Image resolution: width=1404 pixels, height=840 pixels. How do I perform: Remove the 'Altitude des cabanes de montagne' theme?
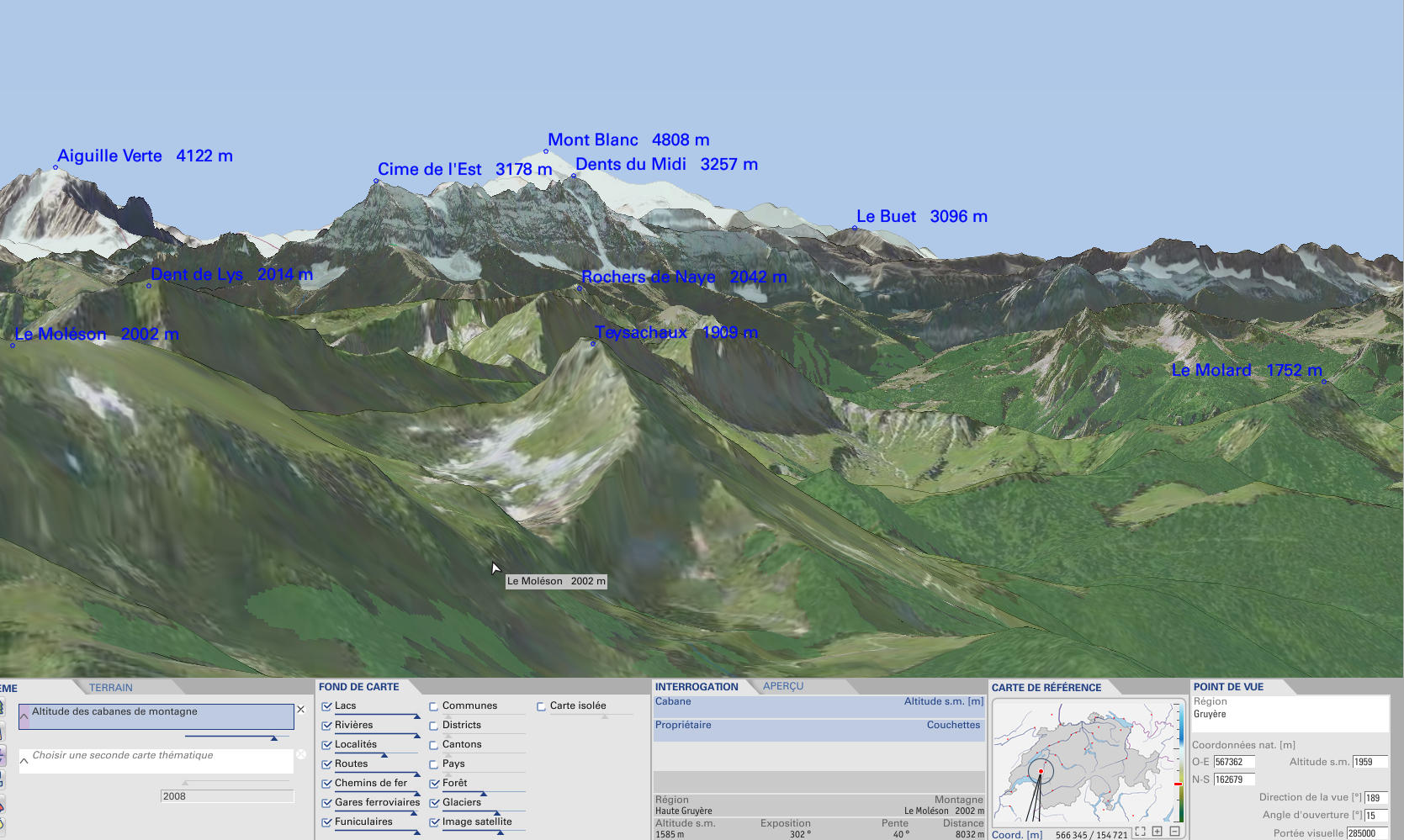coord(301,710)
